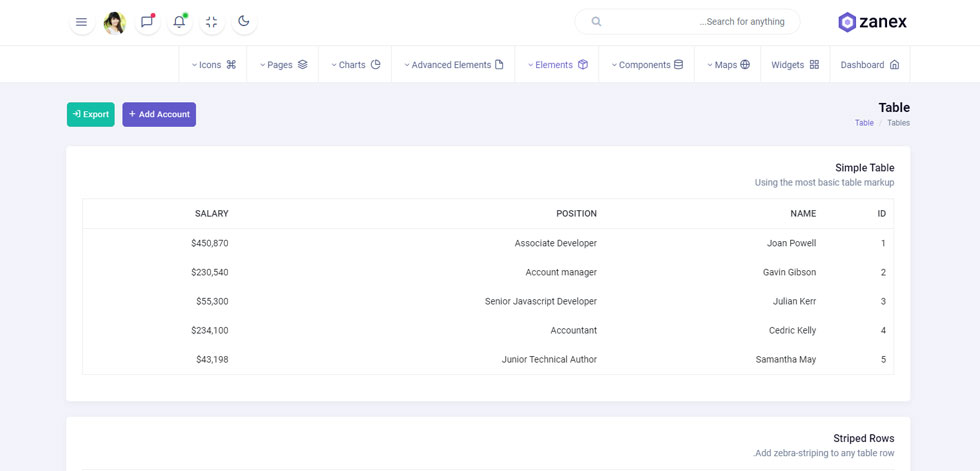Viewport: 980px width, 471px height.
Task: Click the $43,198 salary cell
Action: 212,360
